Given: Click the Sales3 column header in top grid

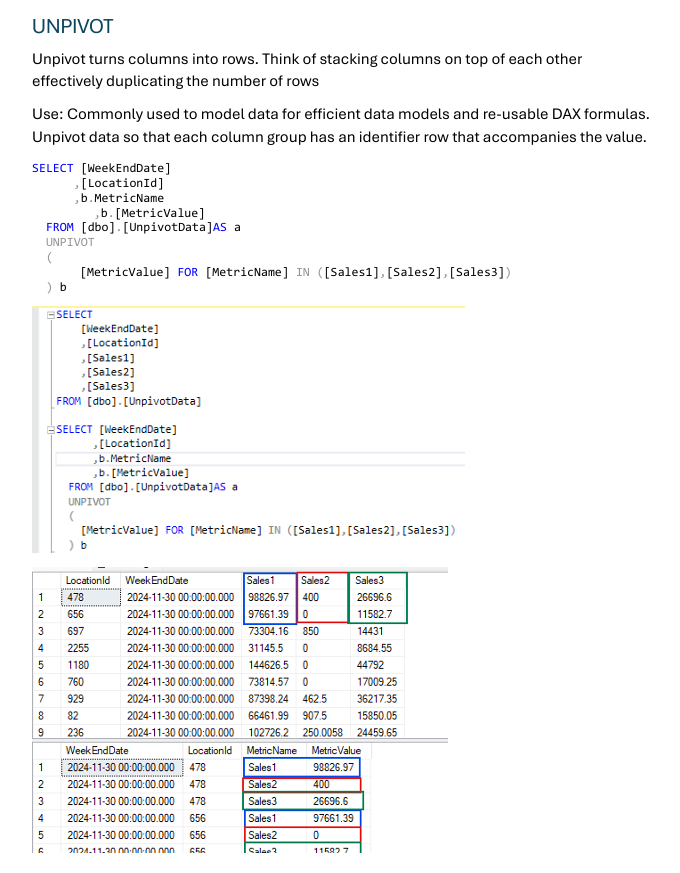Looking at the screenshot, I should pyautogui.click(x=369, y=580).
